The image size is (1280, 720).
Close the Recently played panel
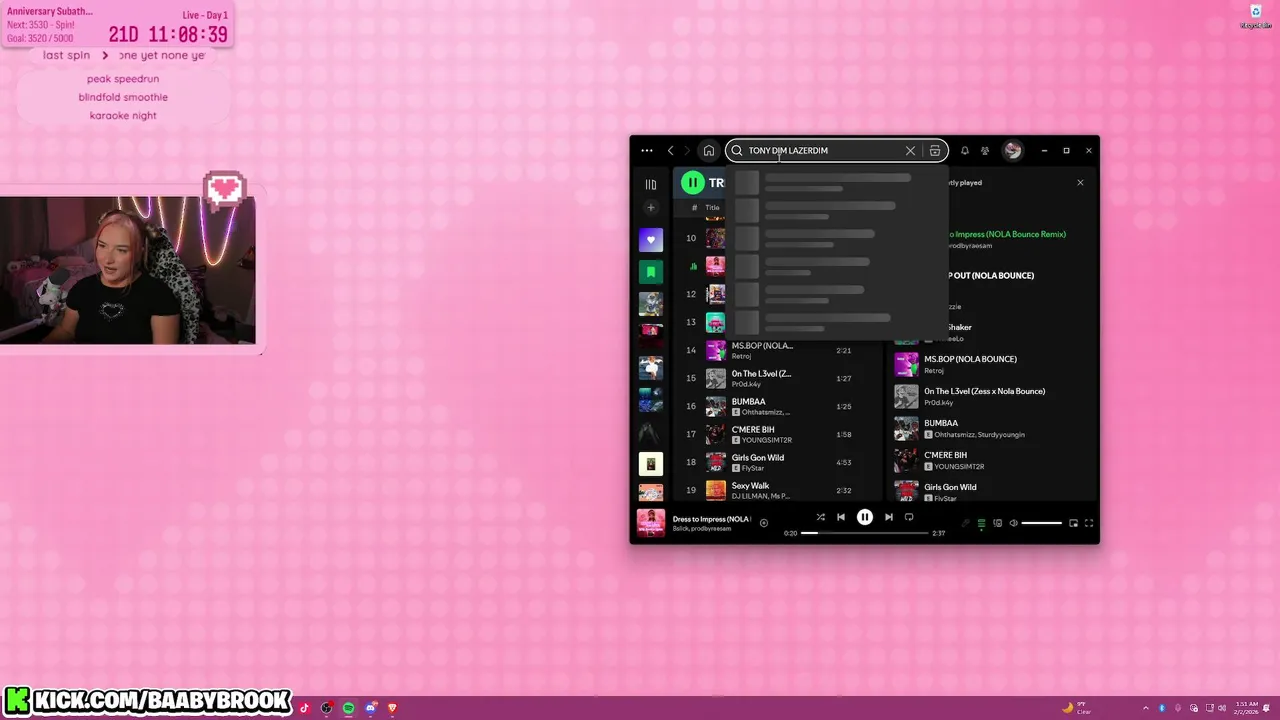(1080, 183)
